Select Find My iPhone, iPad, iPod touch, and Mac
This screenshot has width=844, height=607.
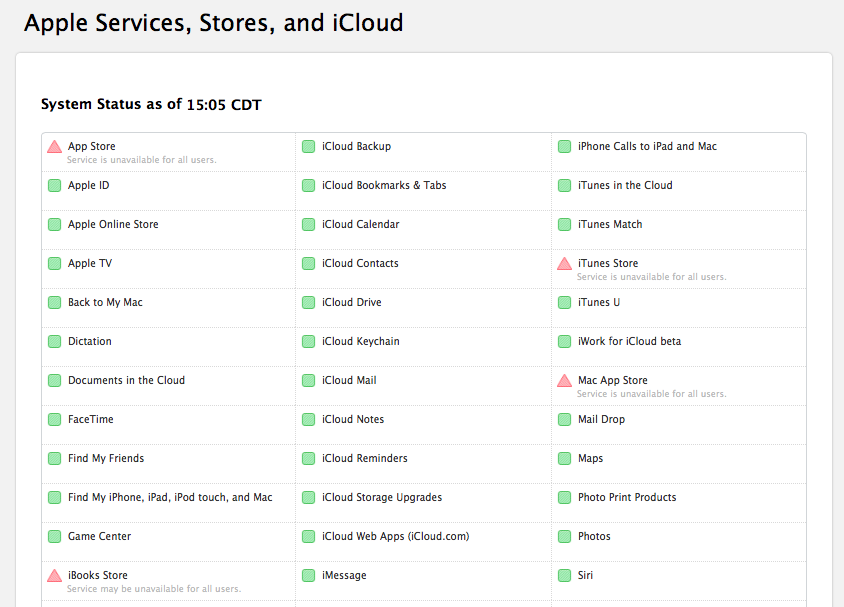[170, 497]
